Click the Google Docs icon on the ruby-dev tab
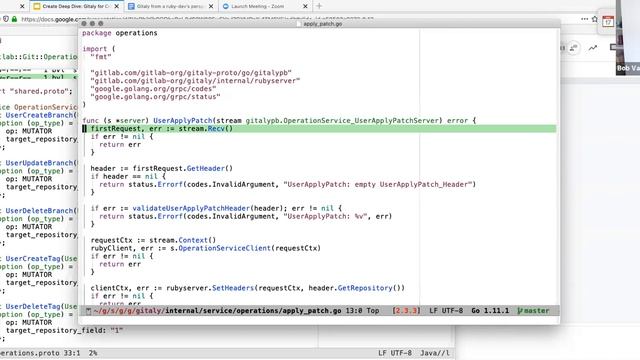Viewport: 640px width, 360px height. [x=131, y=6]
